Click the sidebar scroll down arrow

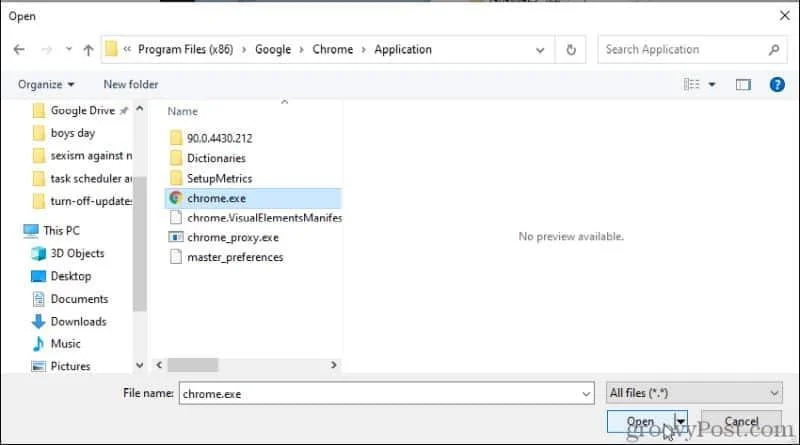click(140, 365)
